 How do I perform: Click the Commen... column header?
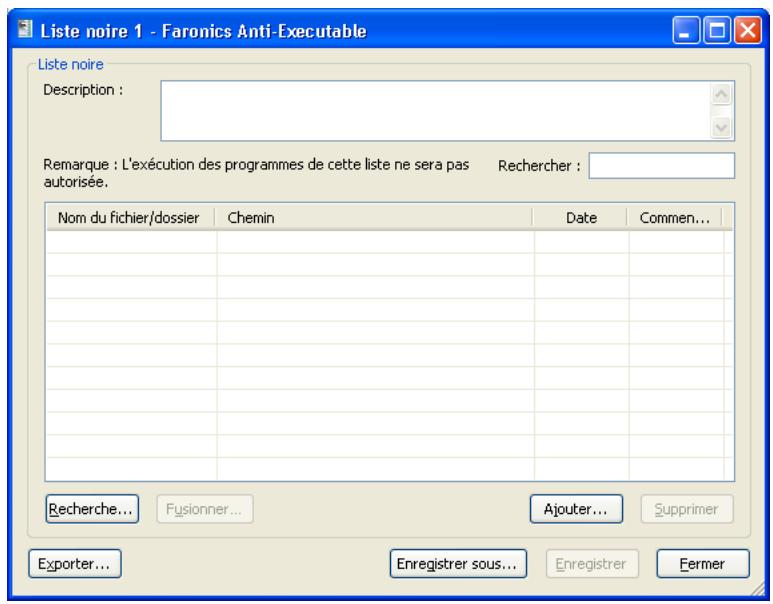[674, 217]
